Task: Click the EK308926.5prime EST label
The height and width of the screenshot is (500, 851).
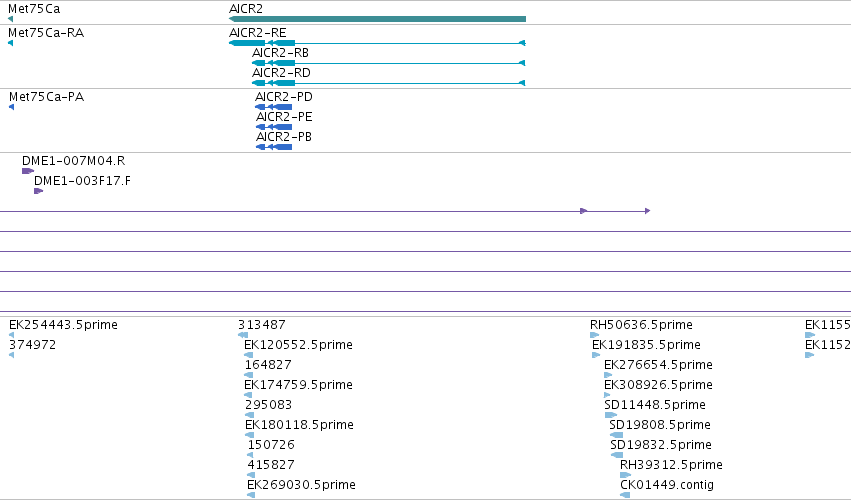Action: pyautogui.click(x=658, y=385)
